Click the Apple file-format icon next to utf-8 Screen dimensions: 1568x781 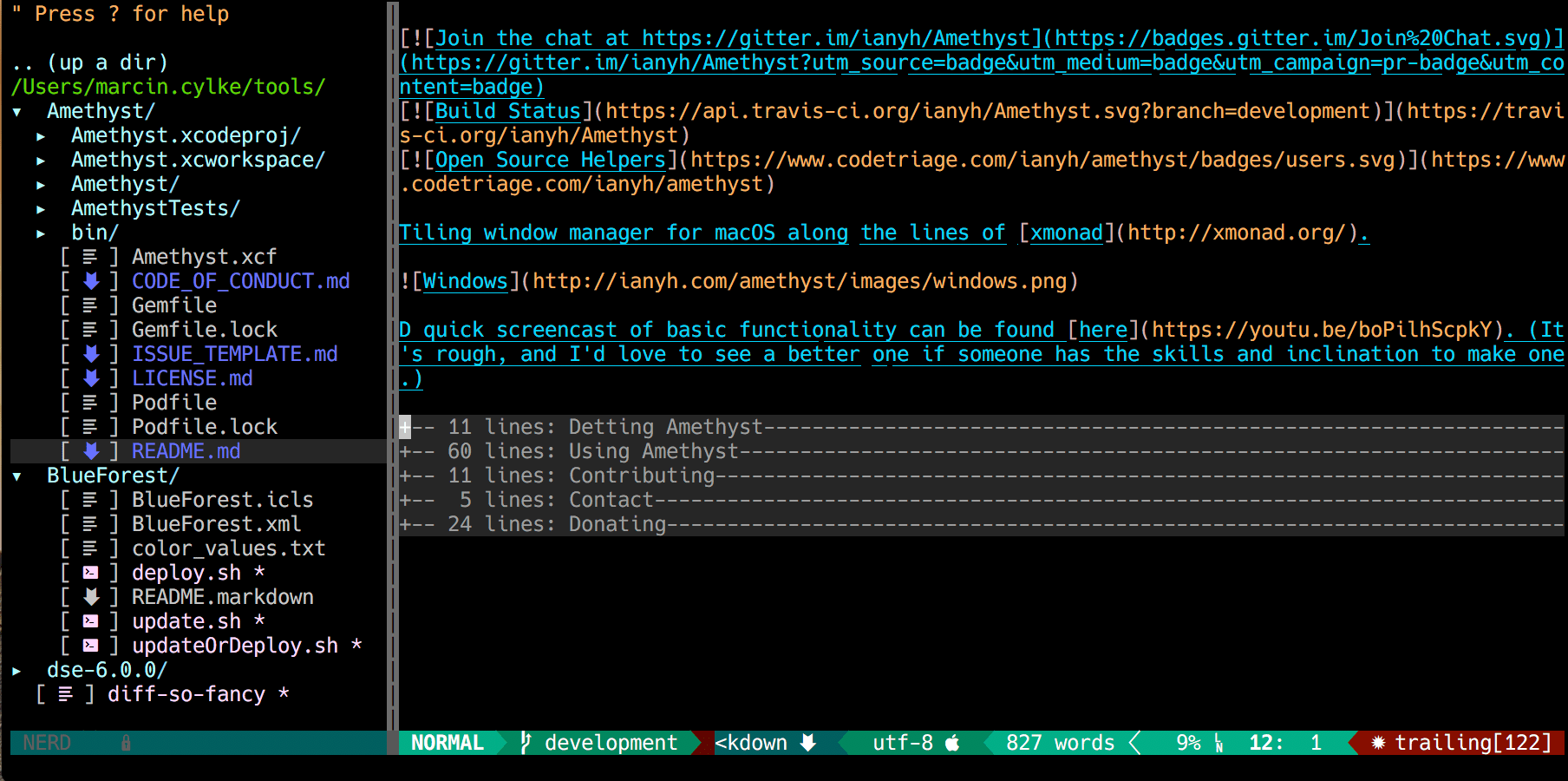(x=952, y=743)
